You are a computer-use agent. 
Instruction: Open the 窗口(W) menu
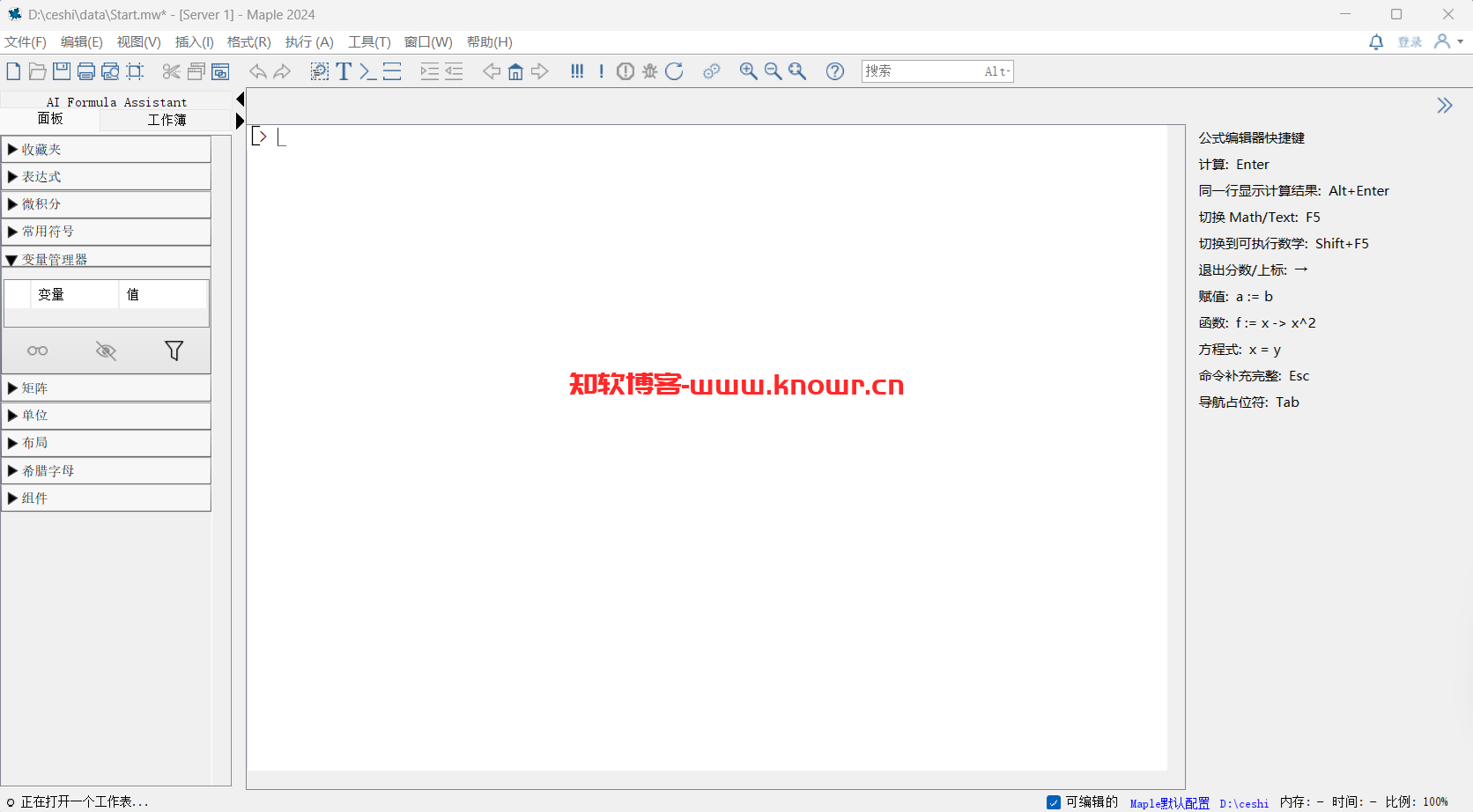click(428, 42)
